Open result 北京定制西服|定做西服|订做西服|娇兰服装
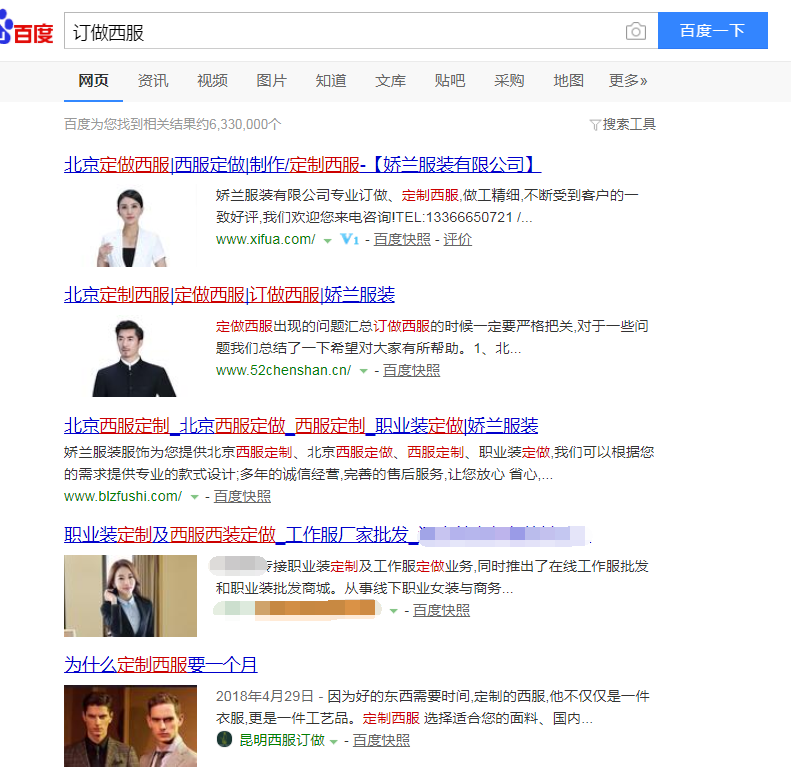Viewport: 791px width, 779px height. pos(229,295)
